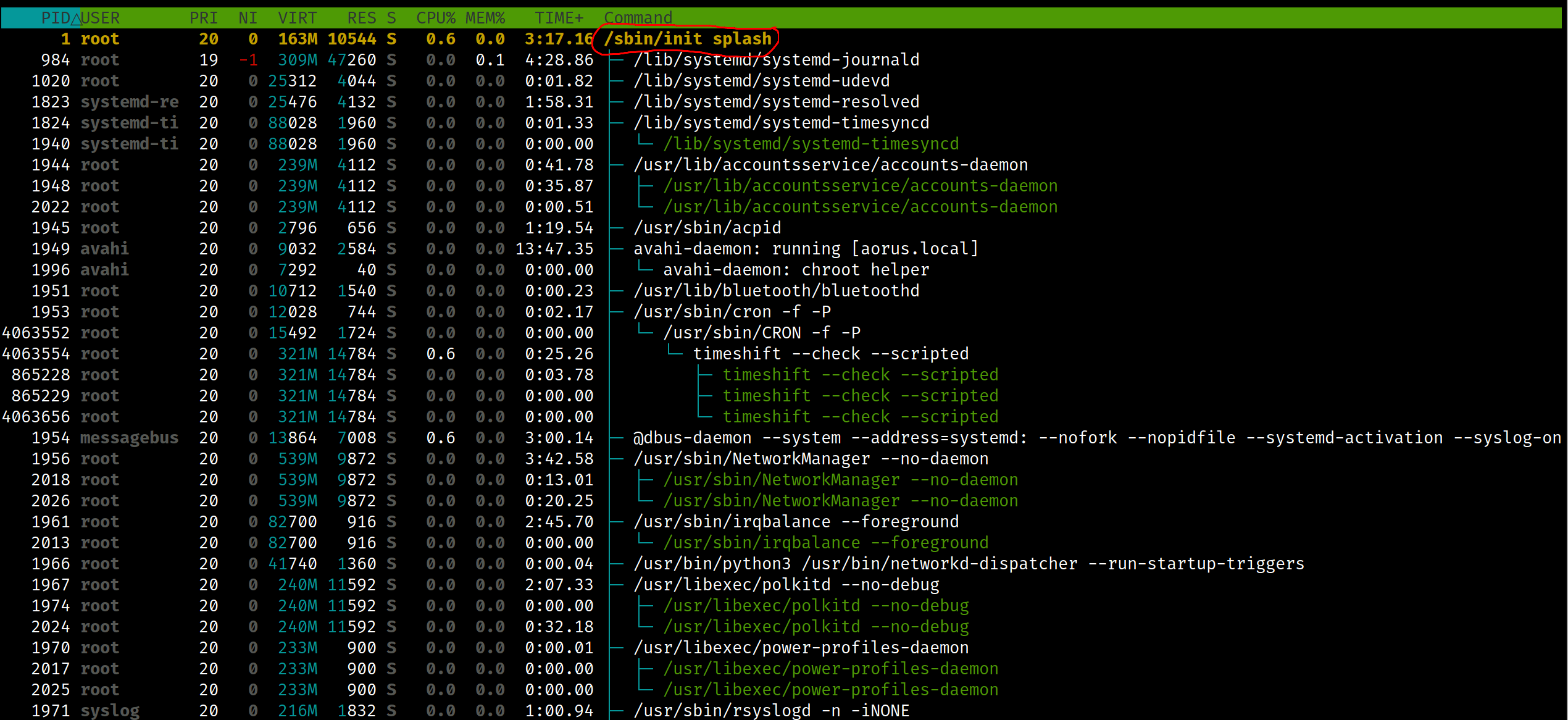Screen dimensions: 1568x720
Task: Select the VIRT column header
Action: click(x=297, y=17)
